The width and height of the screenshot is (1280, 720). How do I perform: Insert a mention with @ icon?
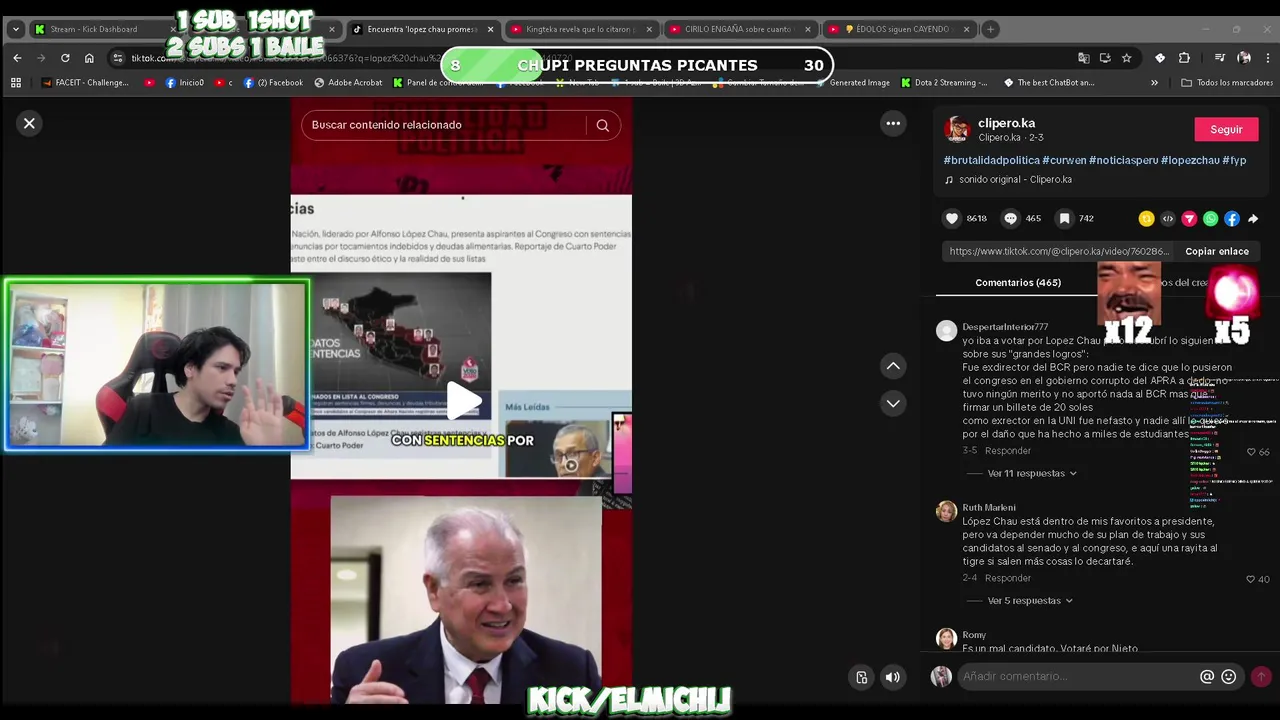1207,677
